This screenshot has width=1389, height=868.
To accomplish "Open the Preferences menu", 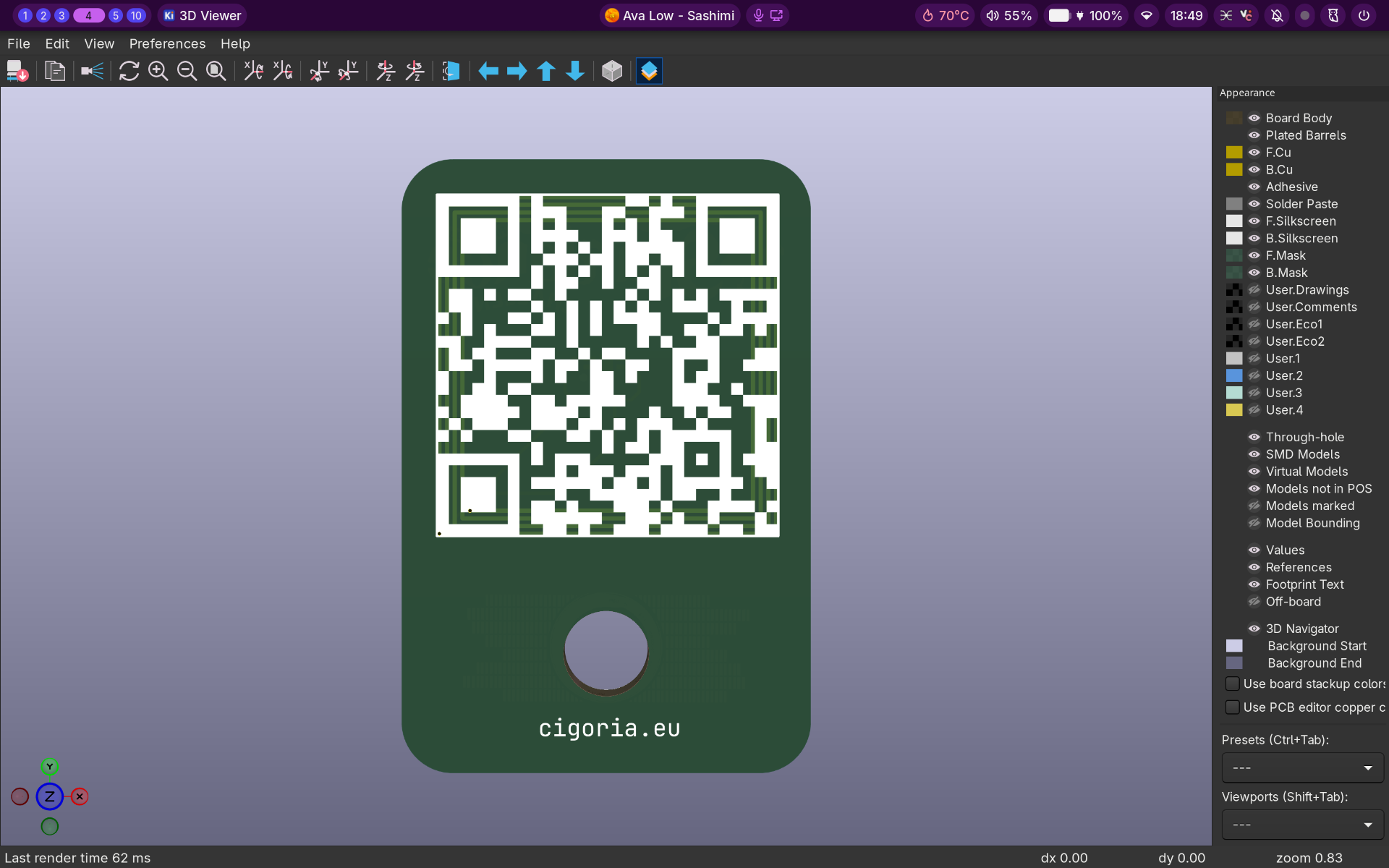I will click(x=167, y=43).
